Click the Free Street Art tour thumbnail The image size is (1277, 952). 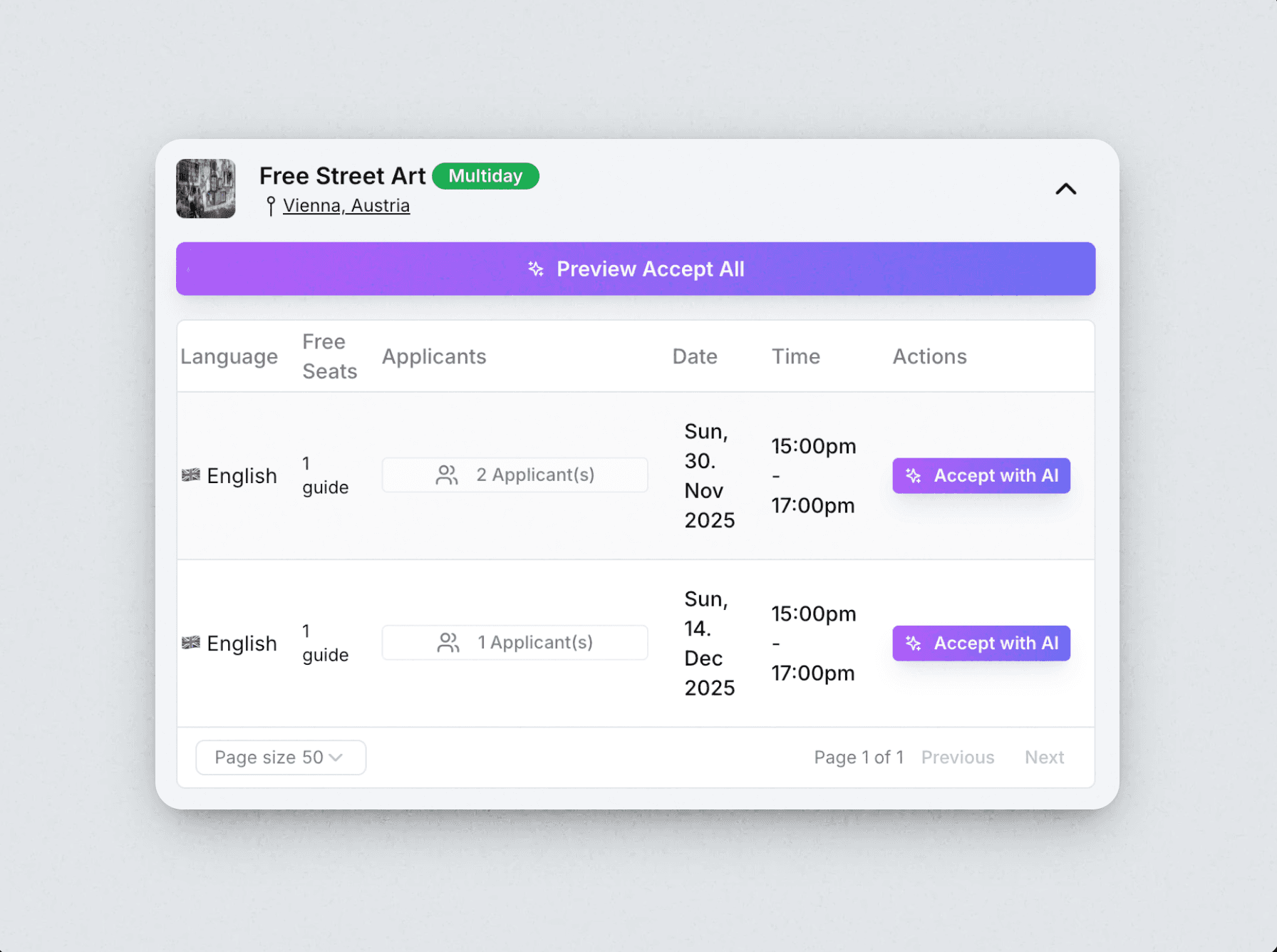[x=206, y=189]
